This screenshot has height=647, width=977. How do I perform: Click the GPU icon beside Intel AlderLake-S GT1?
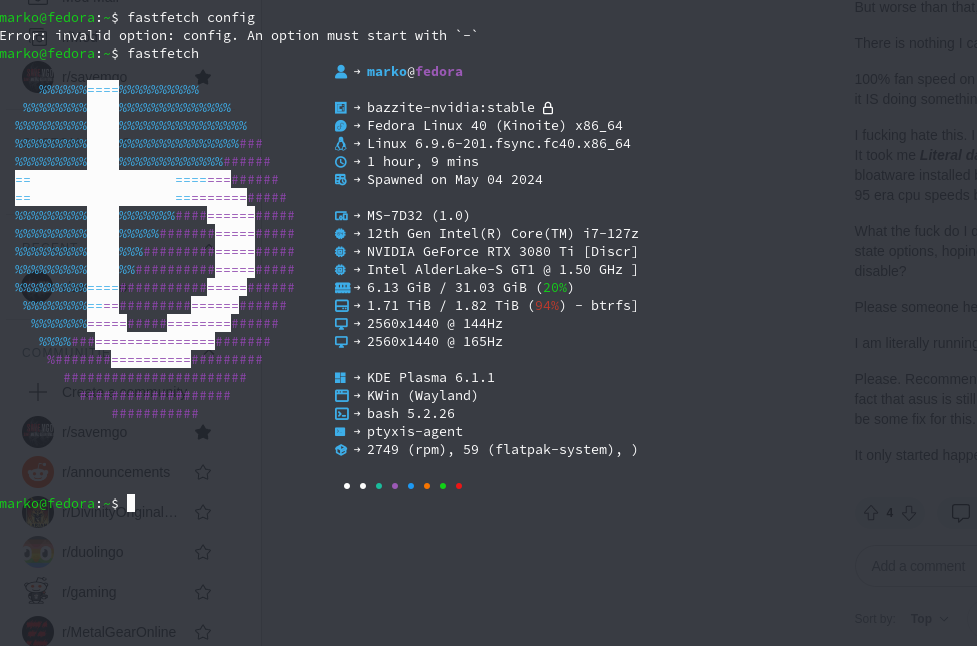pyautogui.click(x=341, y=270)
